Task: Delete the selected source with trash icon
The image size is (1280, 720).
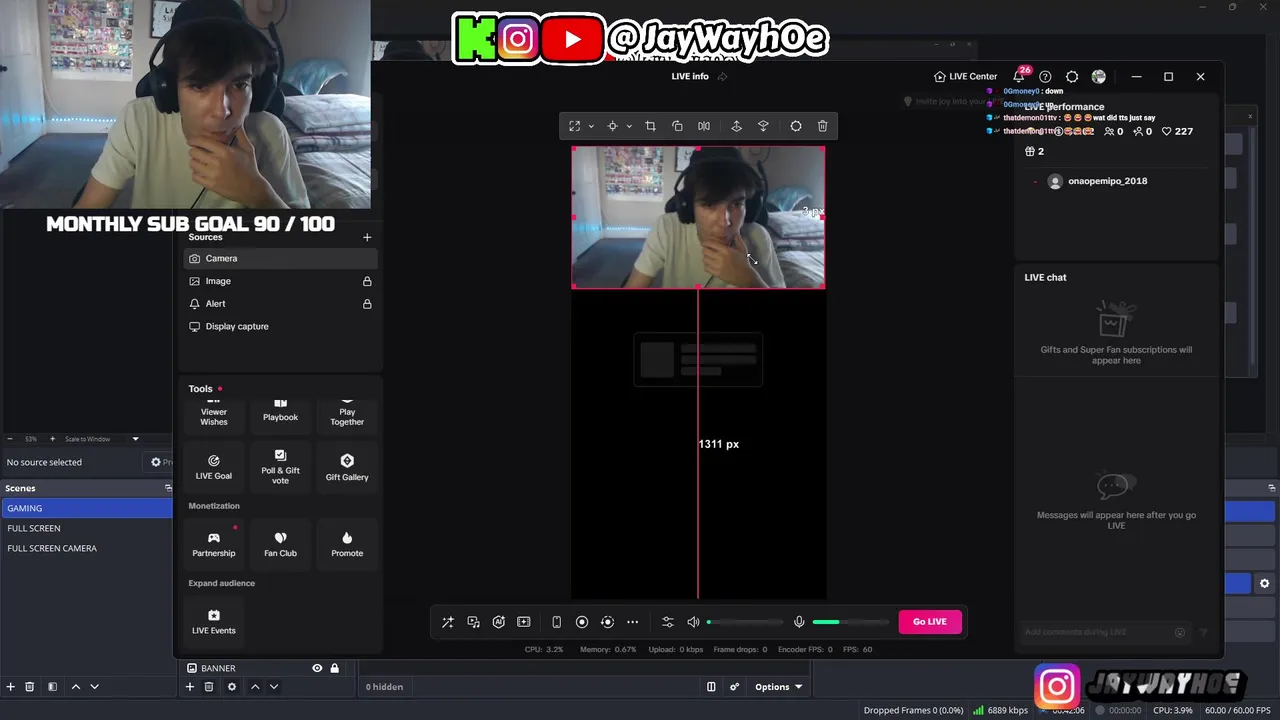Action: click(x=823, y=126)
